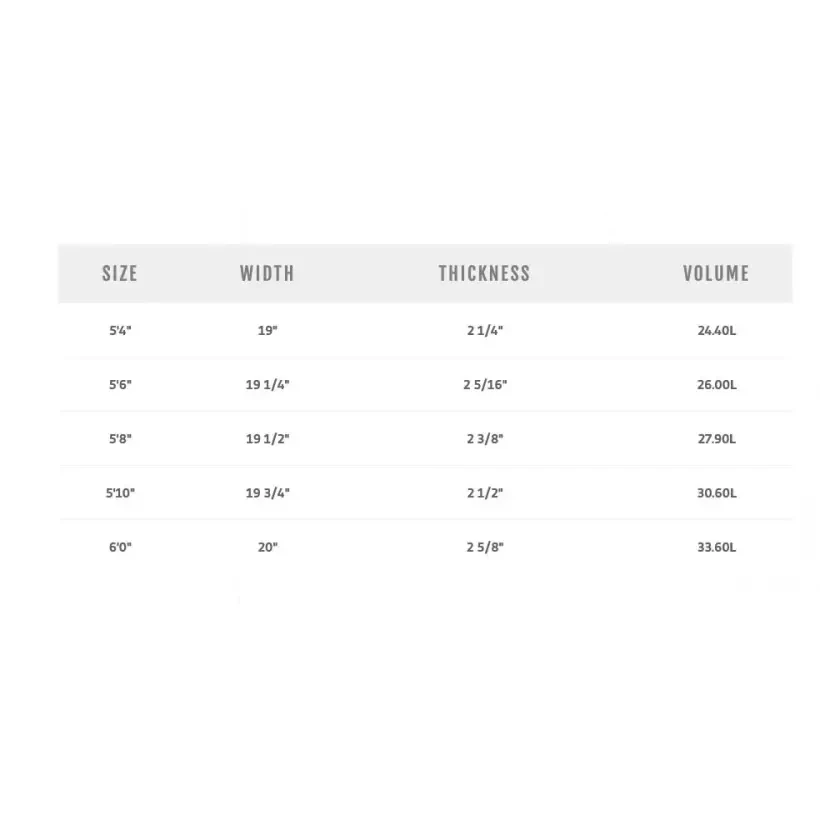
Task: Click the VOLUME column header
Action: pos(716,273)
